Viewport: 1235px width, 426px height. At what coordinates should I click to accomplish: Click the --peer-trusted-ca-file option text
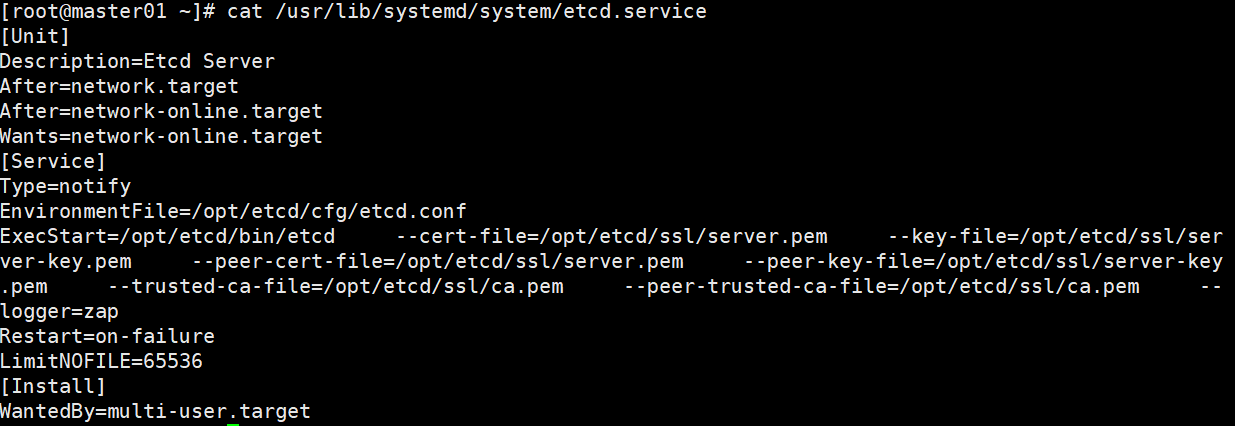[881, 287]
